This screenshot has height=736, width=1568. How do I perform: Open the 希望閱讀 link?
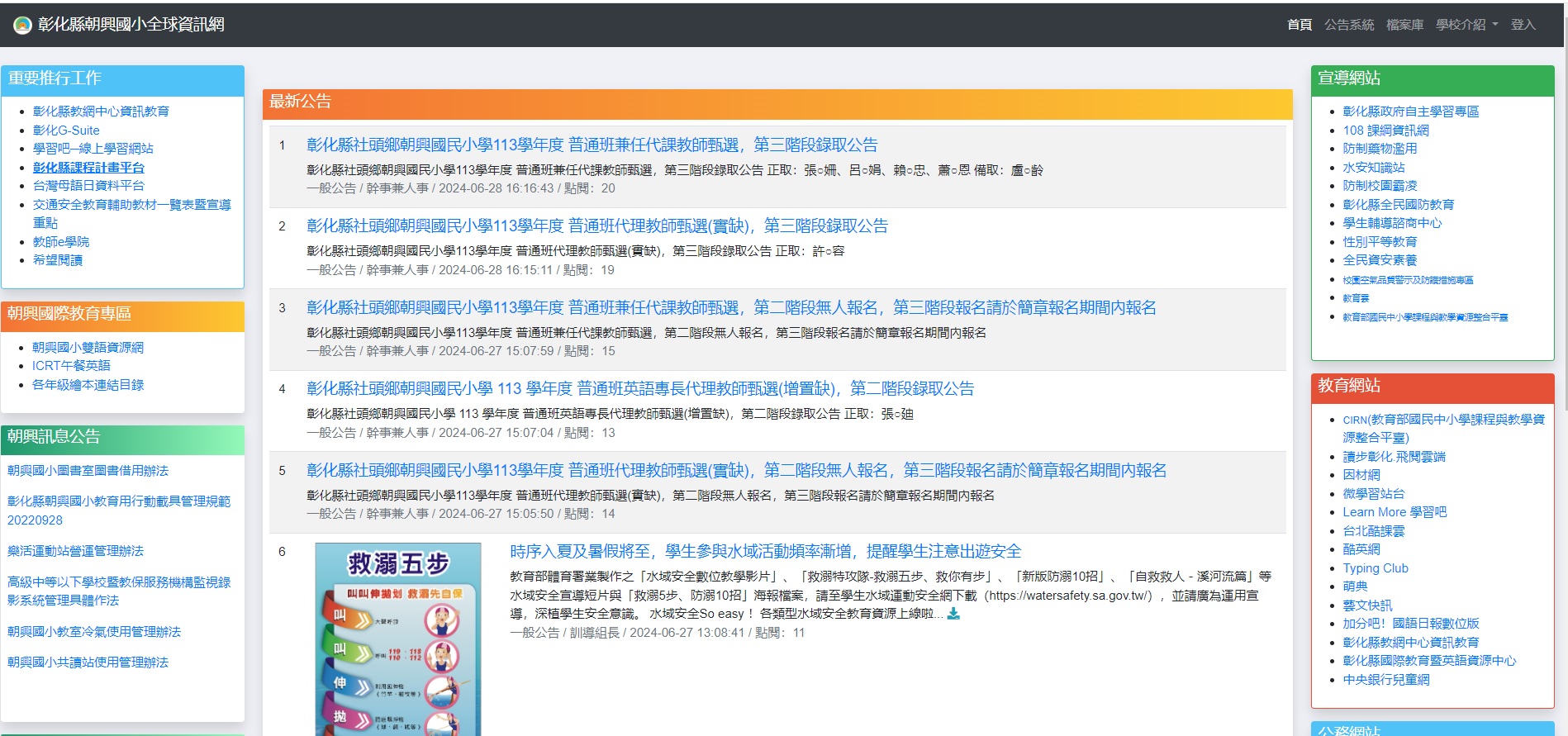click(x=58, y=260)
